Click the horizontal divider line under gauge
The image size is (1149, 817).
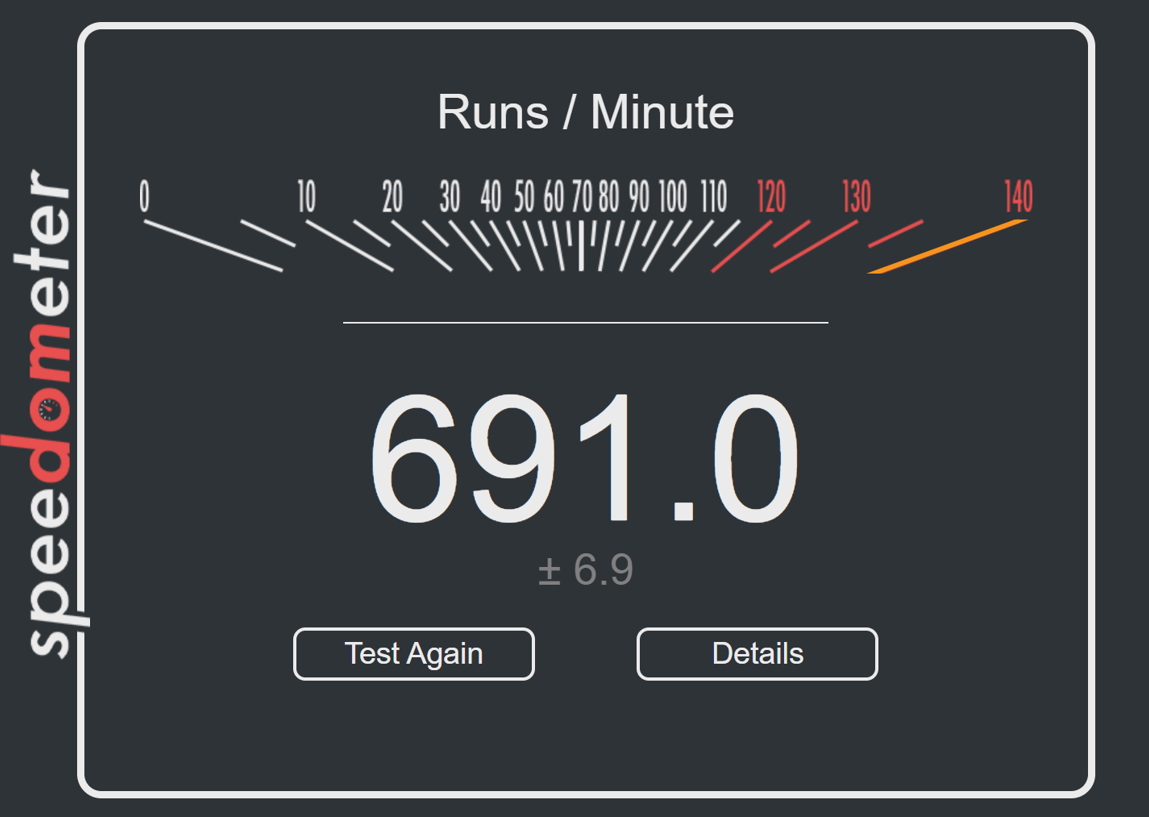click(x=585, y=322)
